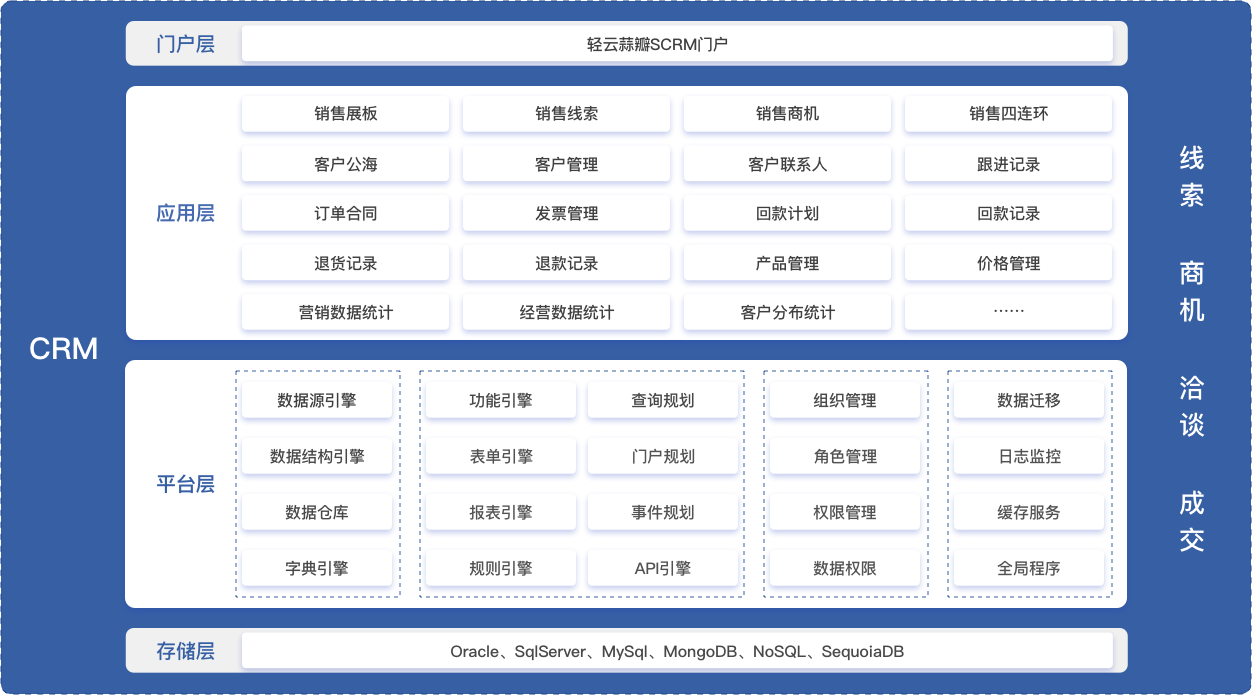Open the 权限管理 box
The image size is (1252, 695).
(845, 511)
